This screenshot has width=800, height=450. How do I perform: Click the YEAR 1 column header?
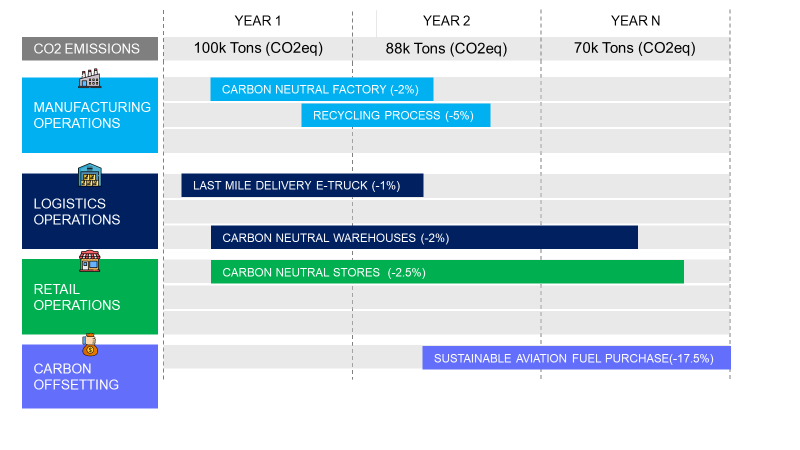tap(258, 21)
